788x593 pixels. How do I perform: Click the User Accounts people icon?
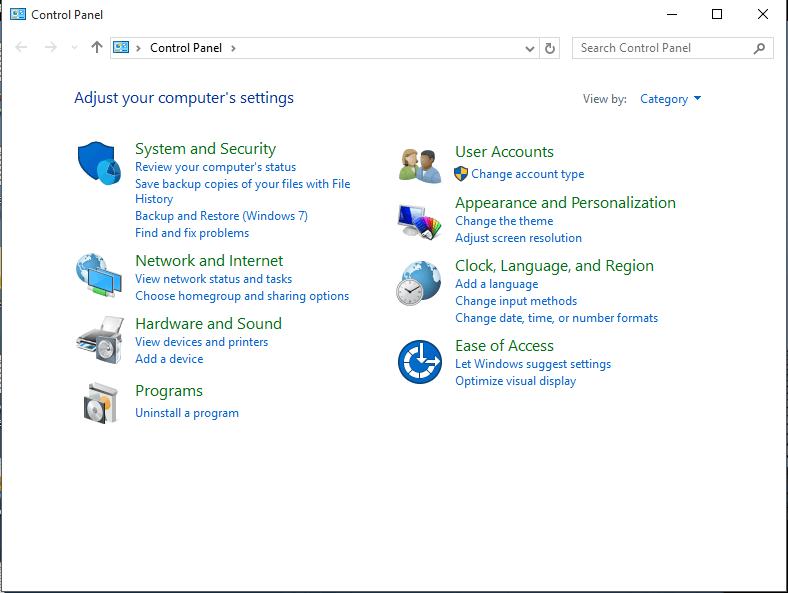(x=420, y=165)
